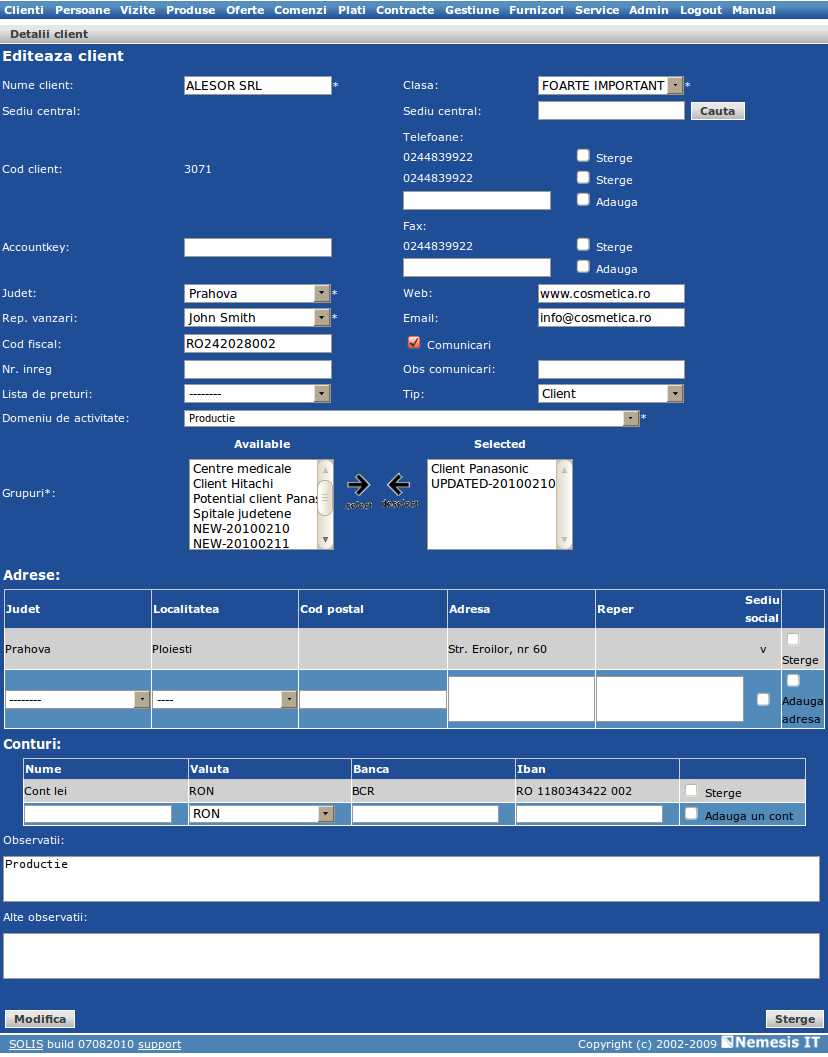Click the Alte observatii text area
This screenshot has width=828, height=1057.
(x=411, y=956)
